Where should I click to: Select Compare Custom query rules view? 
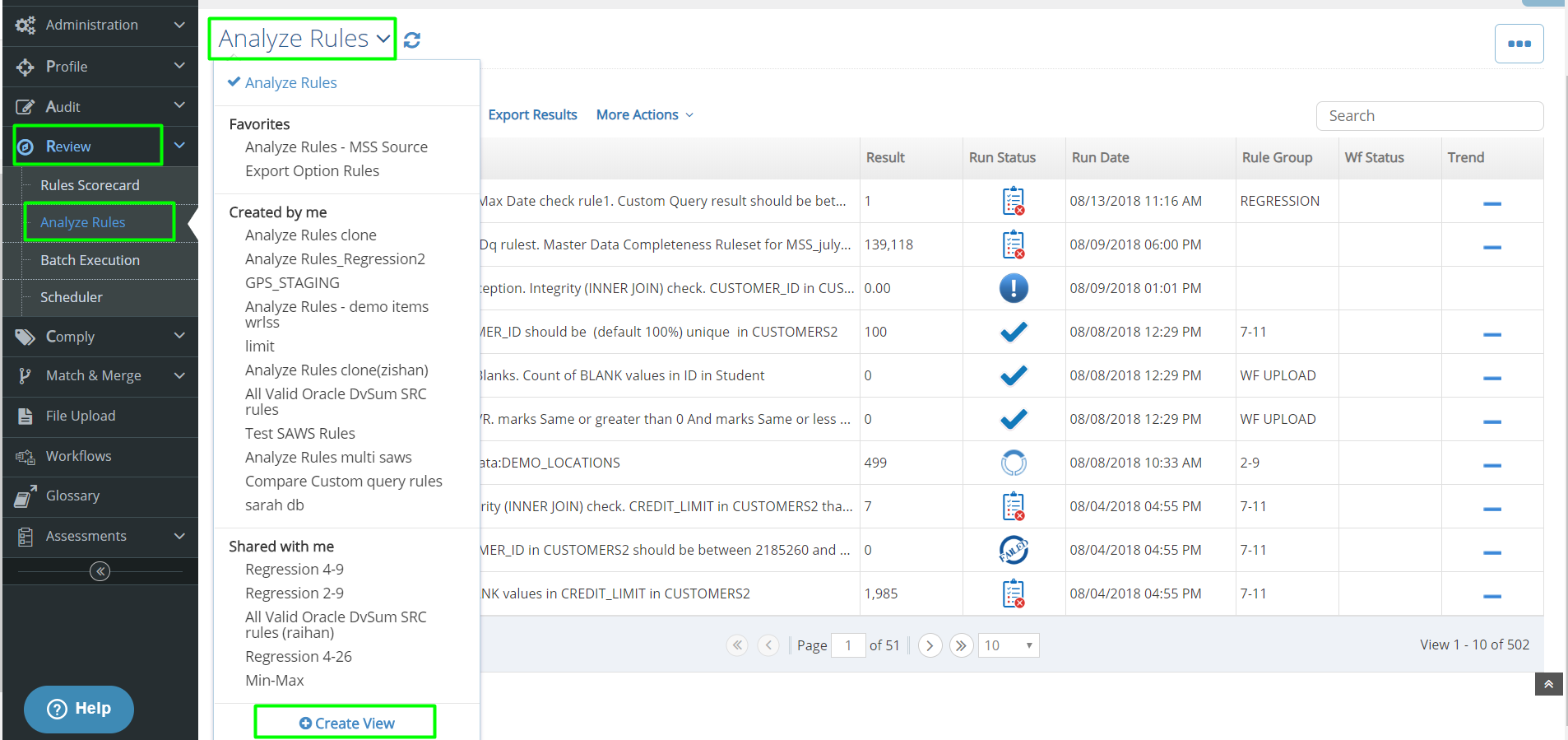point(344,482)
